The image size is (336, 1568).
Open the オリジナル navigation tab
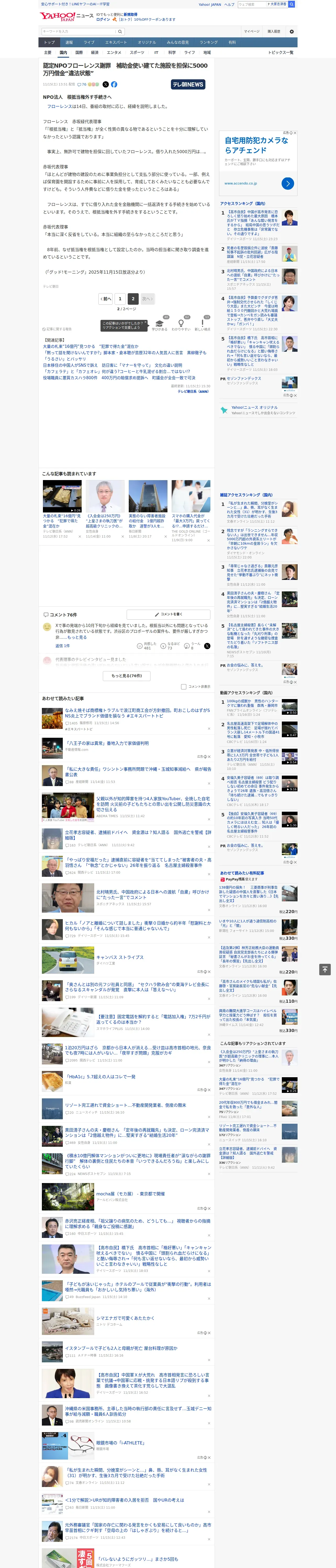[147, 43]
